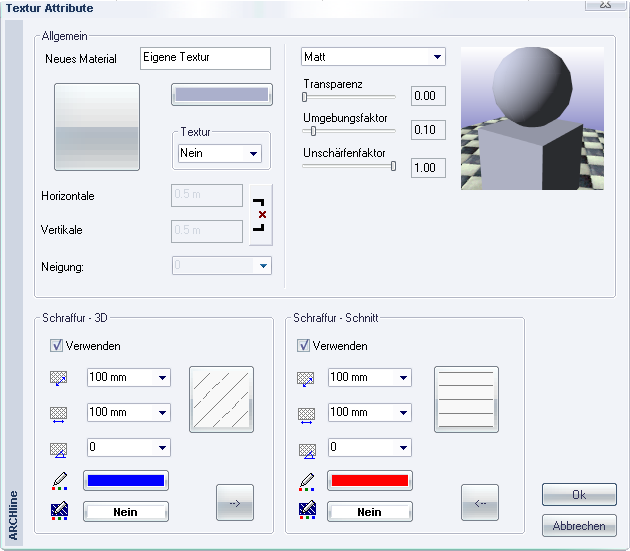630x551 pixels.
Task: Click the blue pen color swatch
Action: point(126,481)
